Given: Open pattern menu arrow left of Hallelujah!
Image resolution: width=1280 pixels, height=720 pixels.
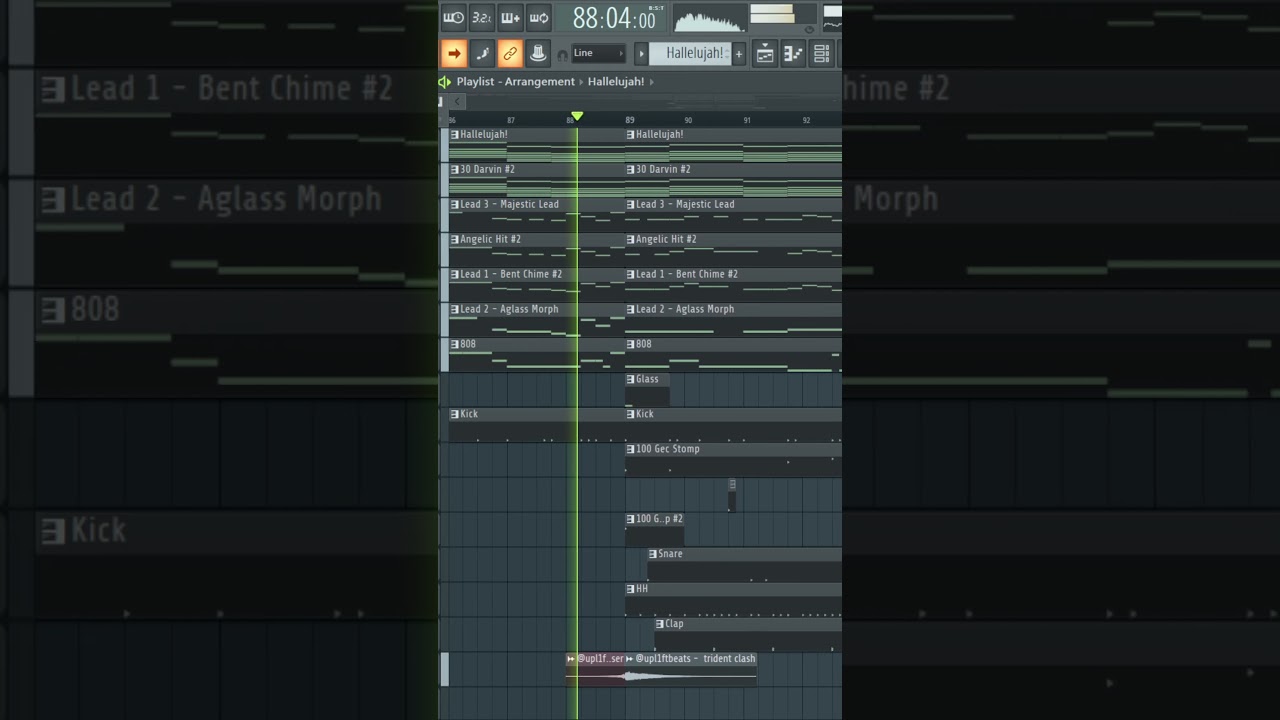Looking at the screenshot, I should [642, 53].
